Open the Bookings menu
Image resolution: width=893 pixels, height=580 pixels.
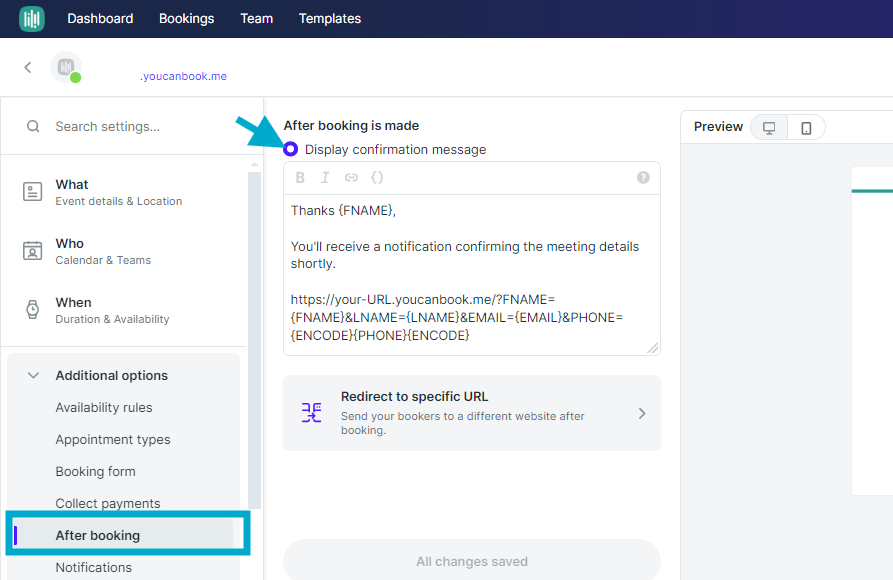click(x=186, y=19)
